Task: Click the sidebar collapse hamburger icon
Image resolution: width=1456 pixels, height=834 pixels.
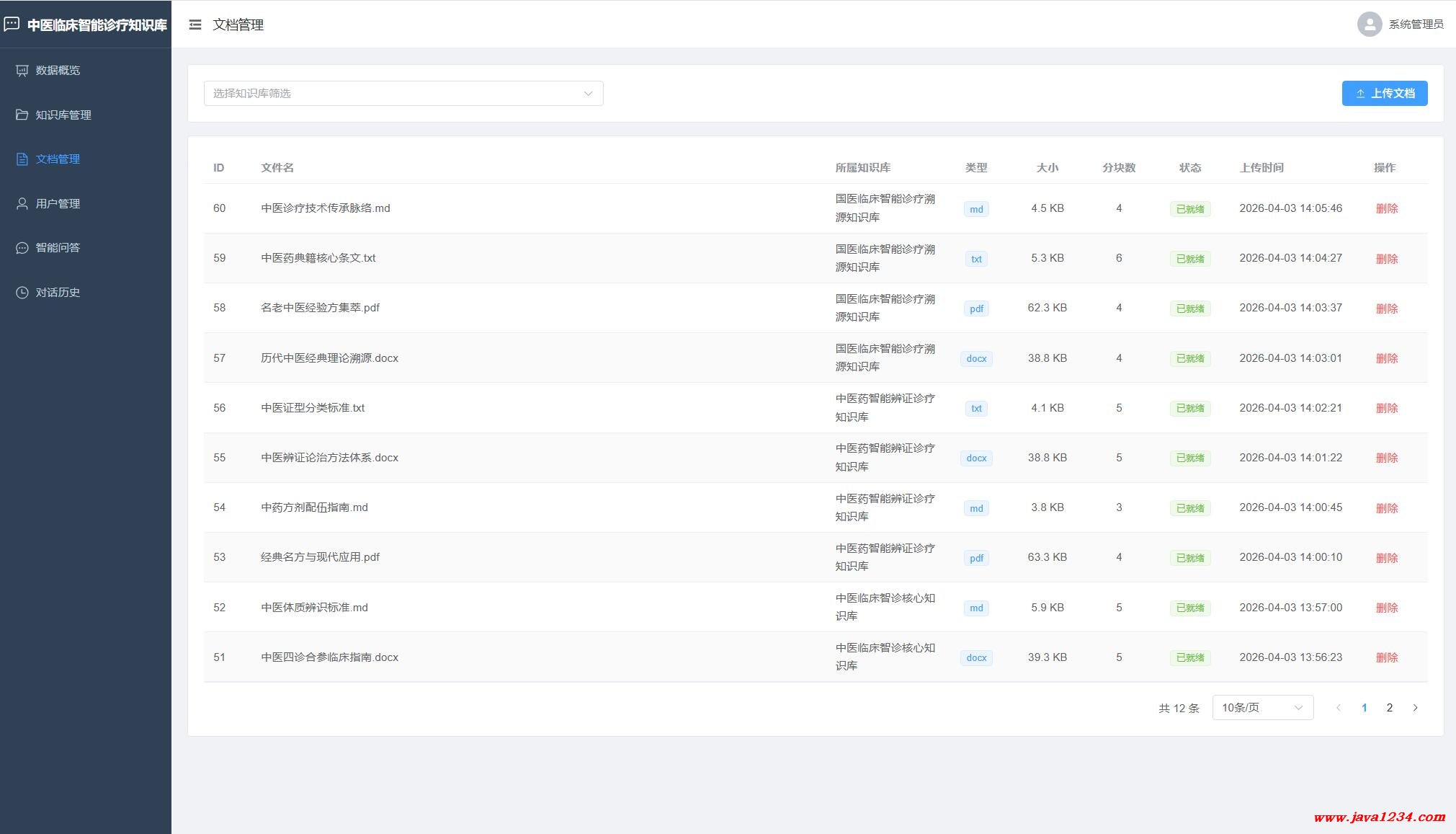Action: 195,25
